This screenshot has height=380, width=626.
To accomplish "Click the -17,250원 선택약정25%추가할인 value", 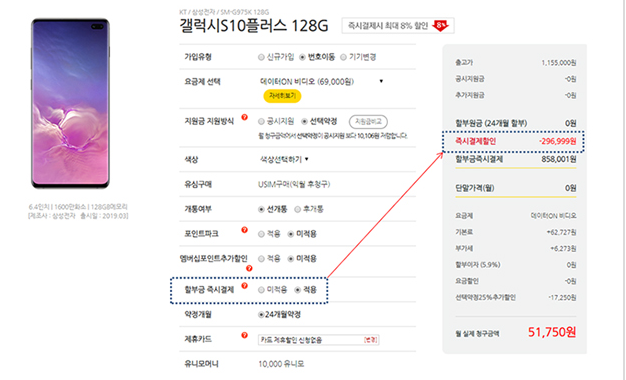I will coord(562,297).
